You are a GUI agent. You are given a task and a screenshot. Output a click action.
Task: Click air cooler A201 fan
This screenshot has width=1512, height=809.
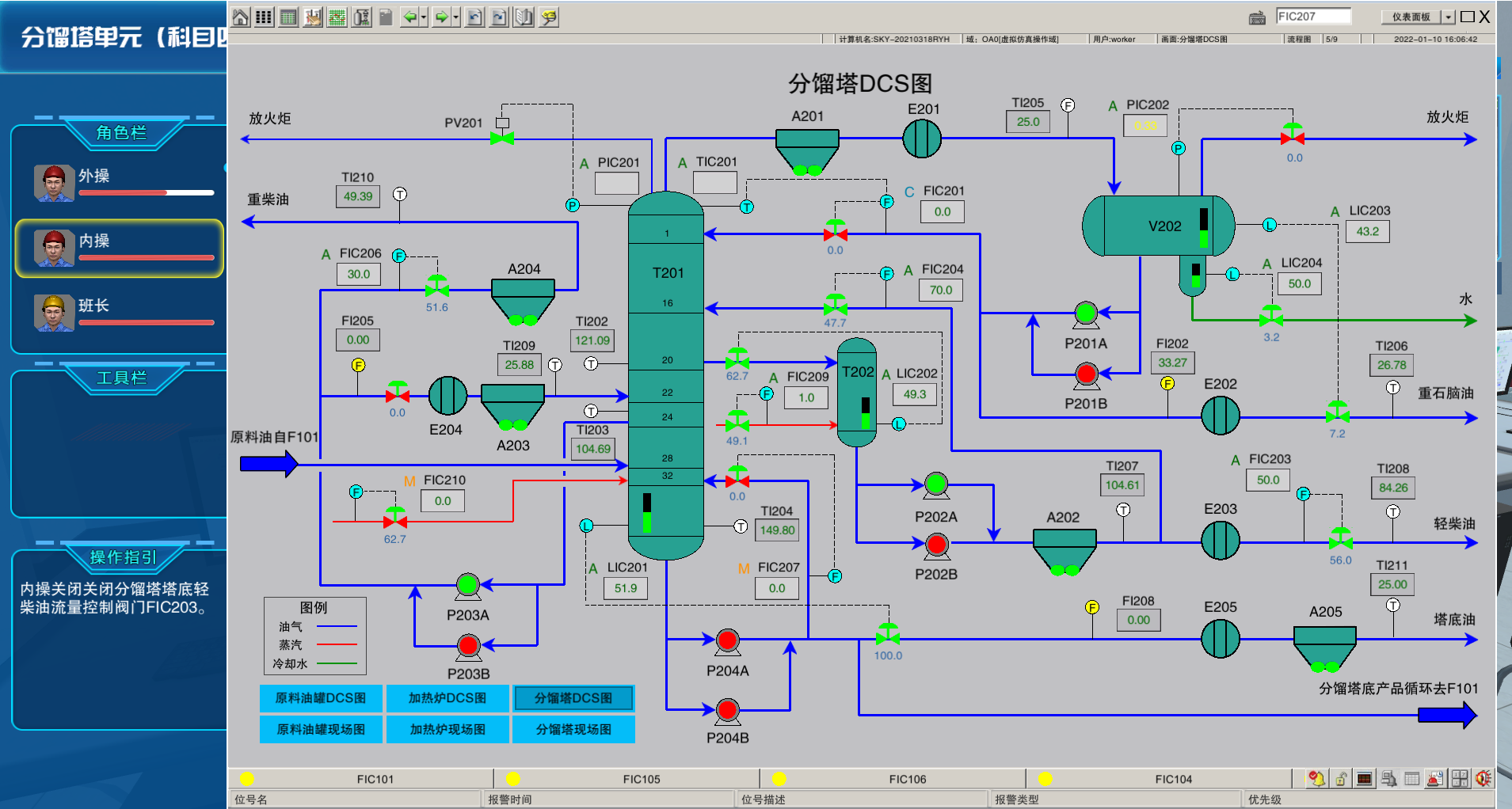(x=807, y=152)
